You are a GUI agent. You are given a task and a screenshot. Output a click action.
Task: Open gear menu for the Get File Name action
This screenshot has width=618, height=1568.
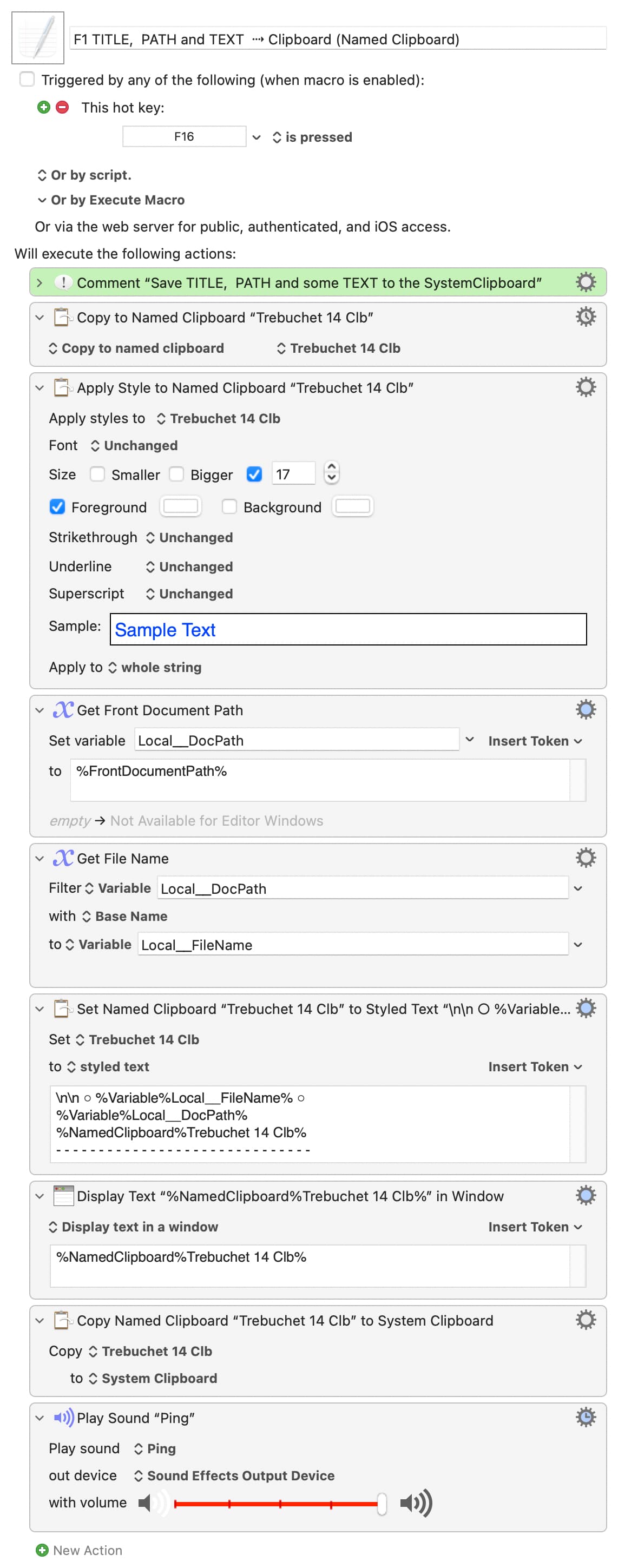[x=585, y=858]
